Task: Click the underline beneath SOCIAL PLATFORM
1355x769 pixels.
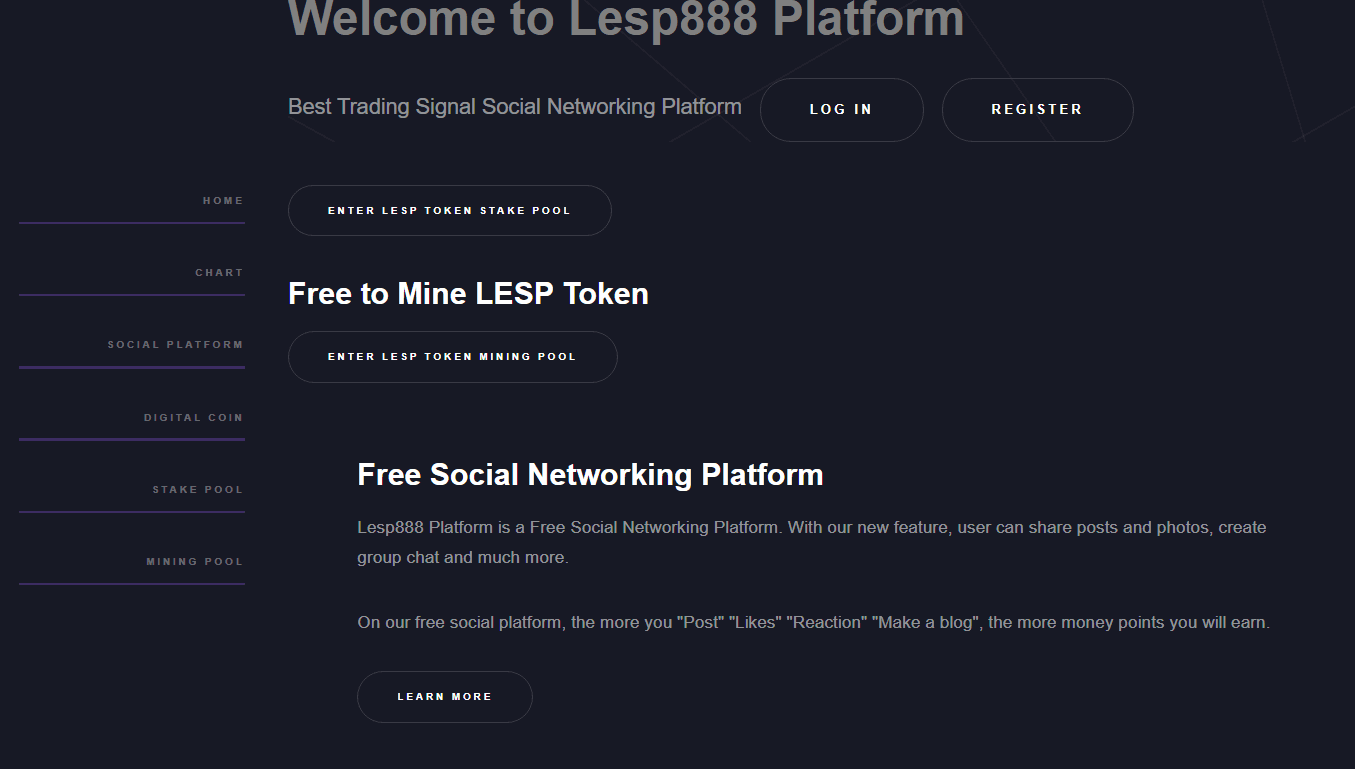Action: click(x=131, y=369)
